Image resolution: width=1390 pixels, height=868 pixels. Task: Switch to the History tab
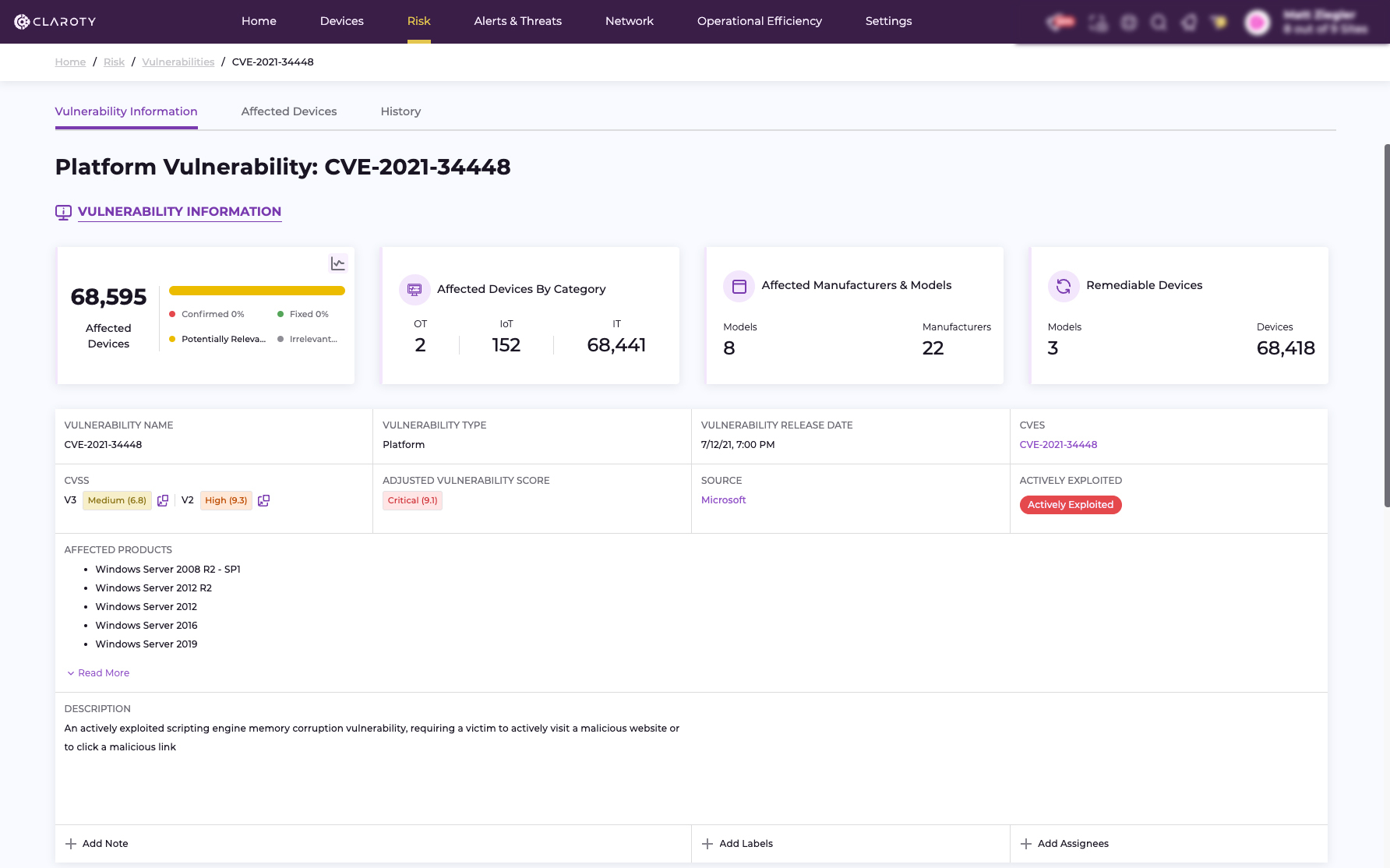pos(400,111)
